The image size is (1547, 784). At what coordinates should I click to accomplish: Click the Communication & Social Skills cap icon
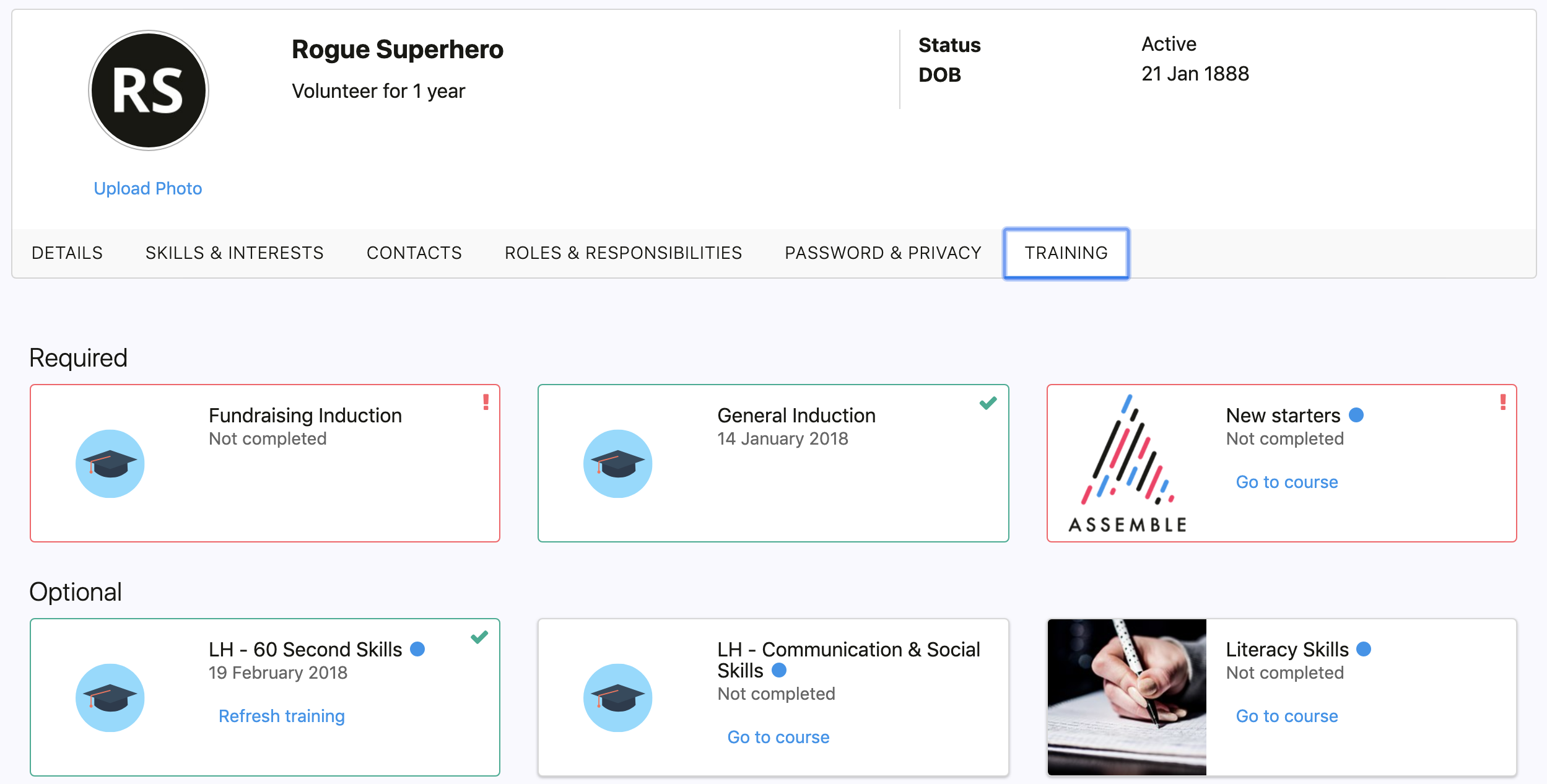click(618, 697)
